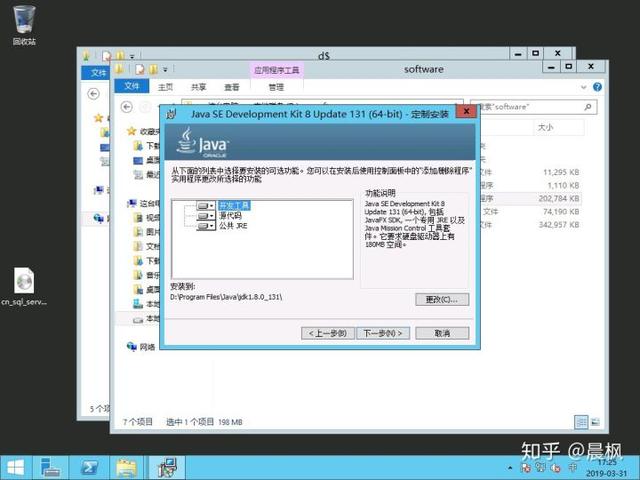Expand the ribbon using the chevron
Image resolution: width=640 pixels, height=480 pixels.
584,87
